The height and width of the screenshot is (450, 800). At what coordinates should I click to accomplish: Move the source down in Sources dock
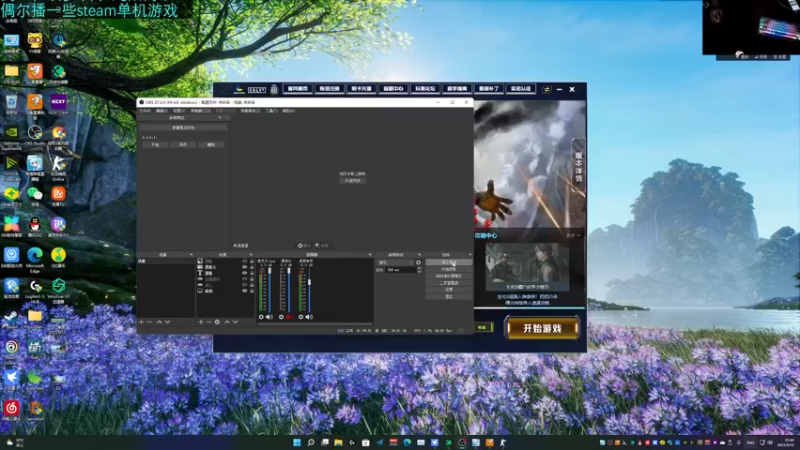click(235, 322)
